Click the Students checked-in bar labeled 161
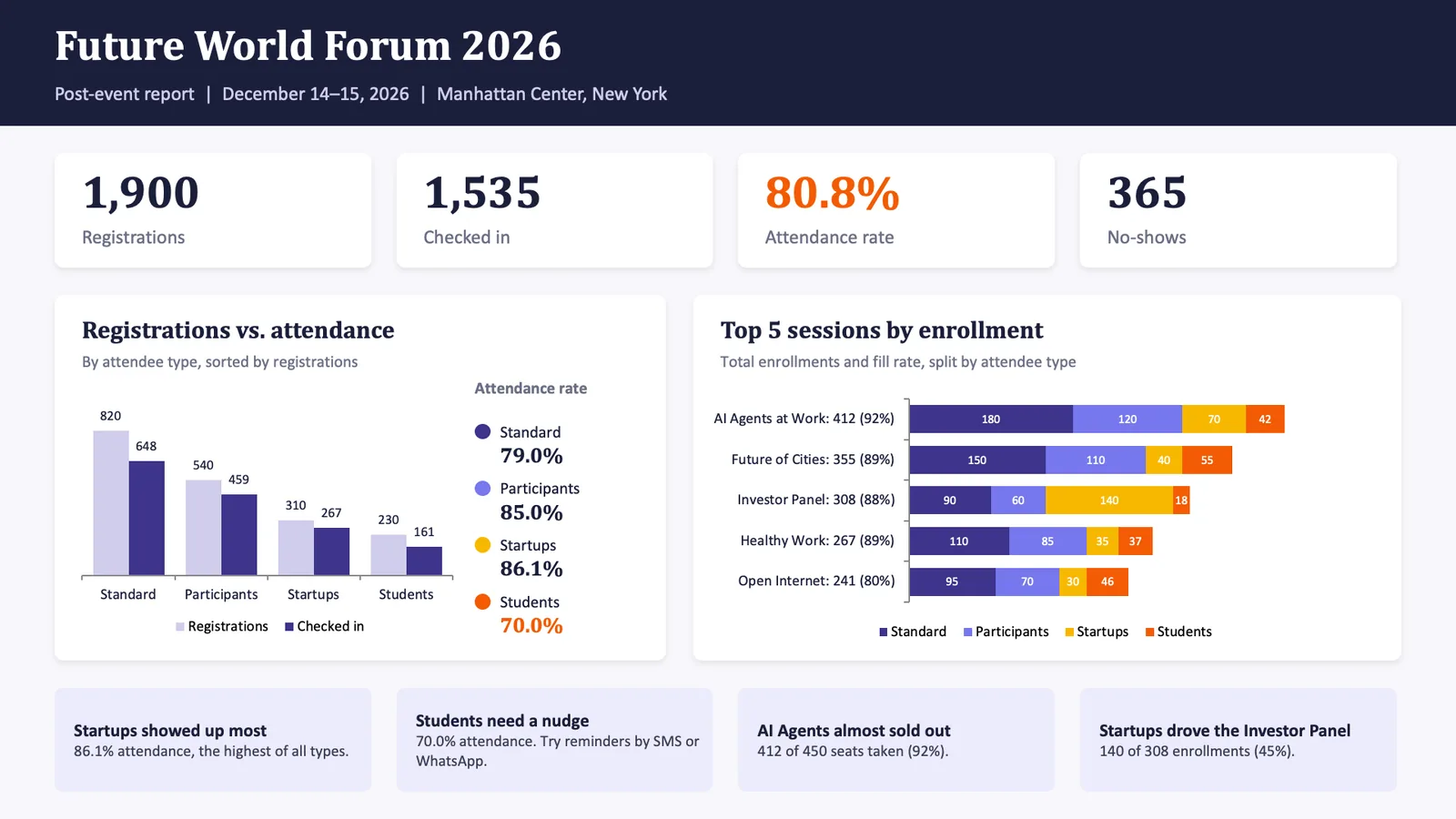 424,561
